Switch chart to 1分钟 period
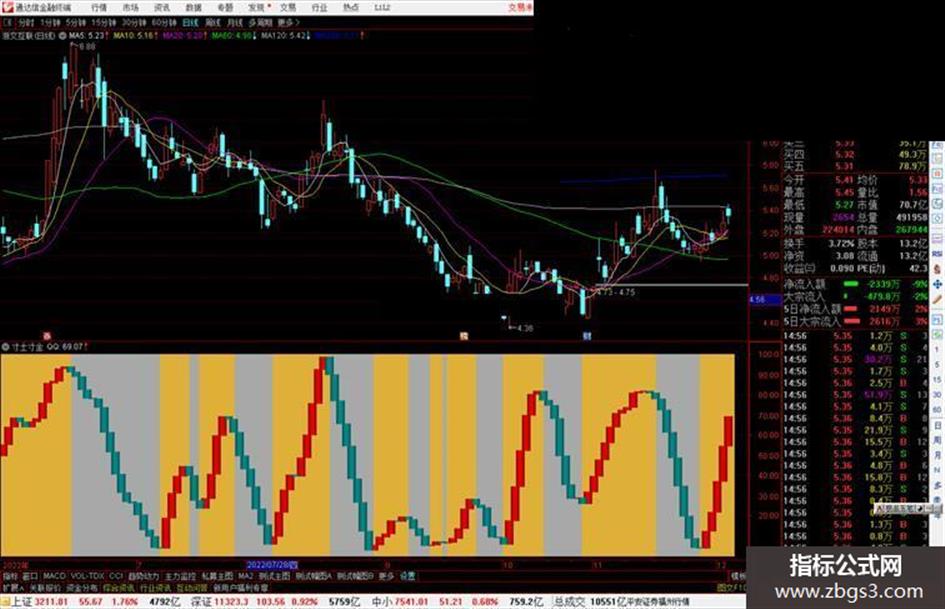 point(50,22)
